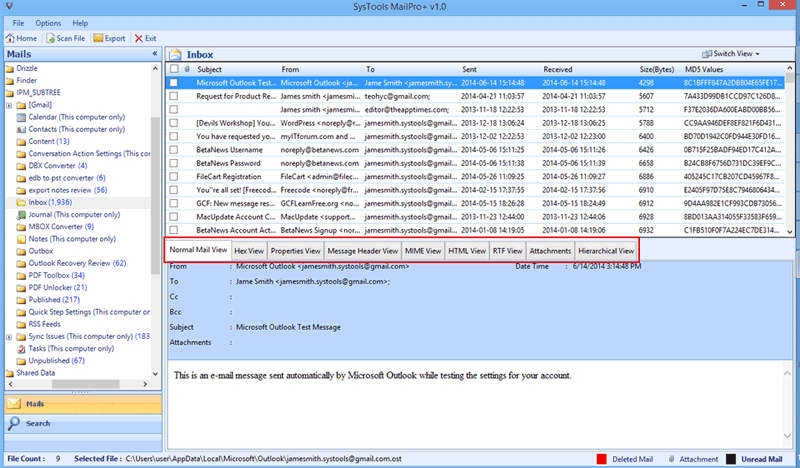800x468 pixels.
Task: Switch to the RTF View tab
Action: 508,251
